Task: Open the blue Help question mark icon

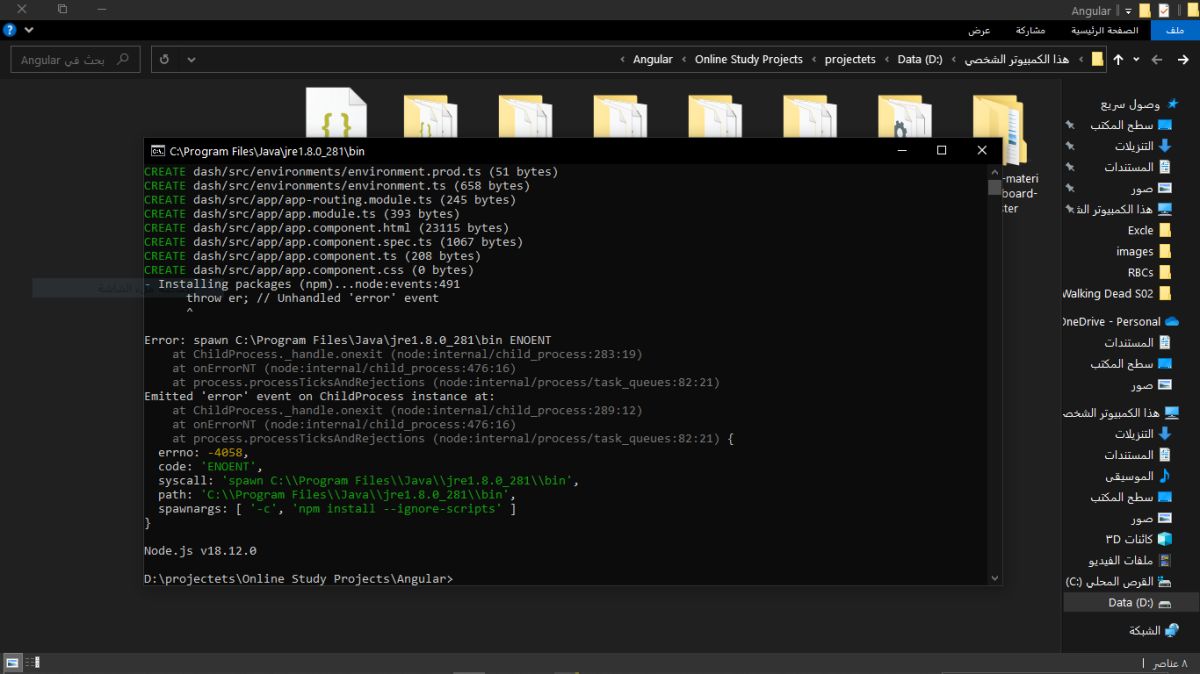Action: pos(10,30)
